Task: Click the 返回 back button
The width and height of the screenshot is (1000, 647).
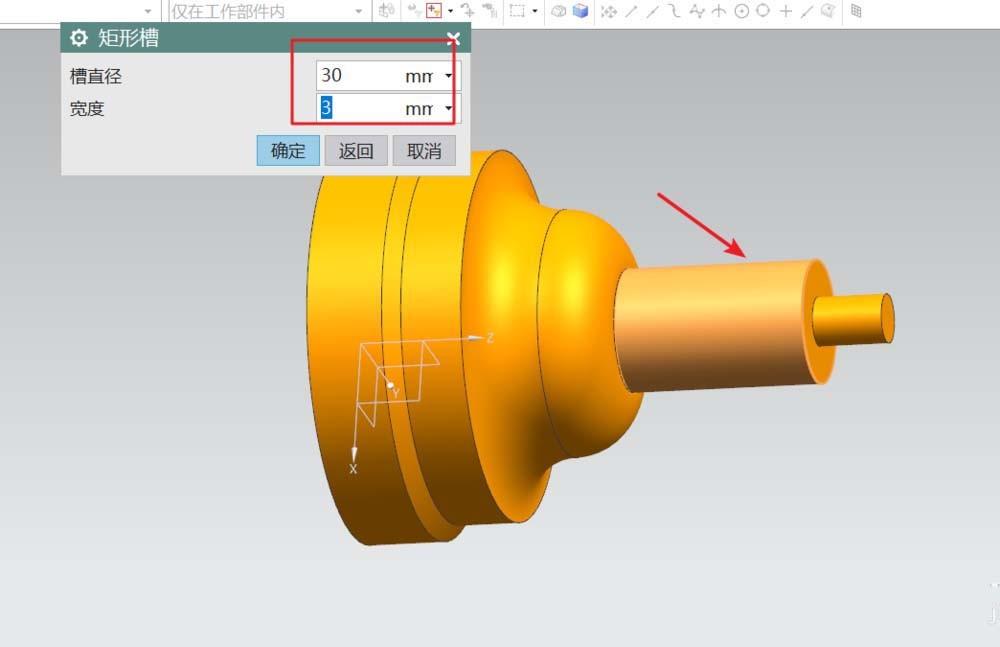Action: [356, 151]
